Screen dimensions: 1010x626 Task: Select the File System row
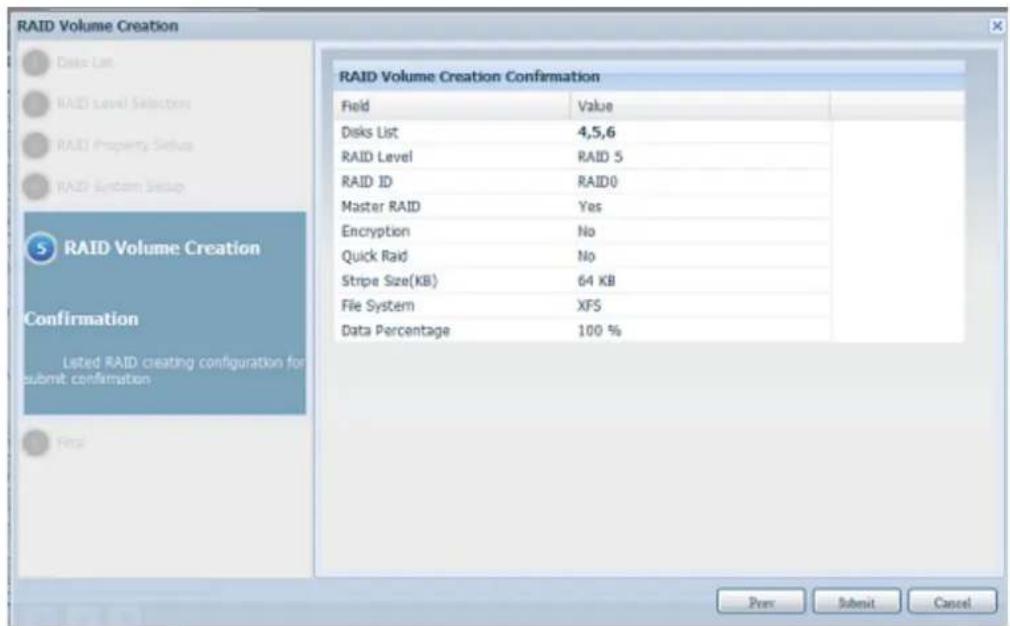[581, 306]
